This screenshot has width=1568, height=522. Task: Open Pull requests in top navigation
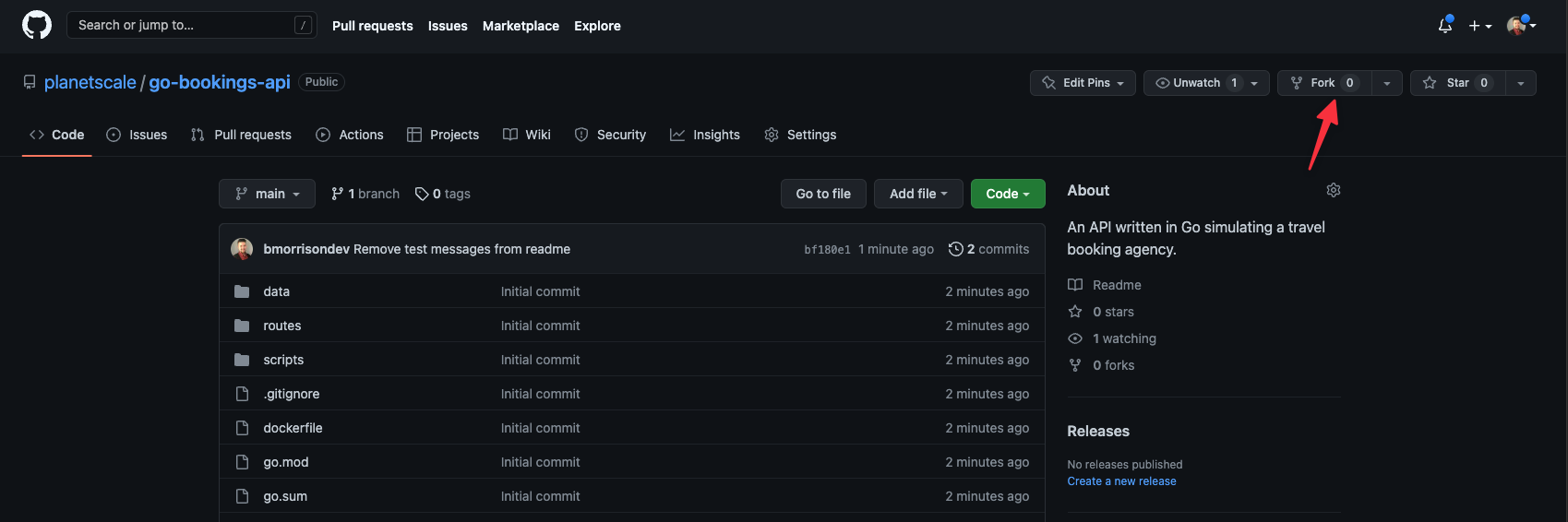pos(373,26)
